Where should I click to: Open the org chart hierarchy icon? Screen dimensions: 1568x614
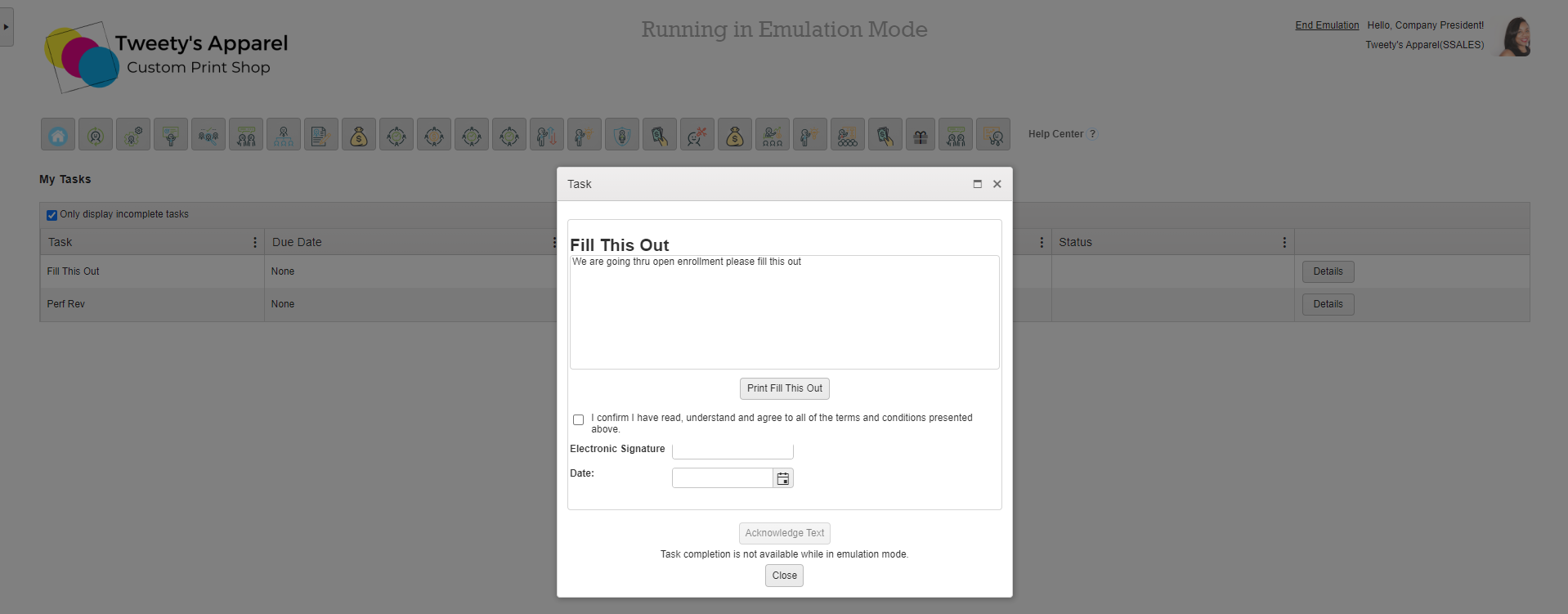pos(284,134)
